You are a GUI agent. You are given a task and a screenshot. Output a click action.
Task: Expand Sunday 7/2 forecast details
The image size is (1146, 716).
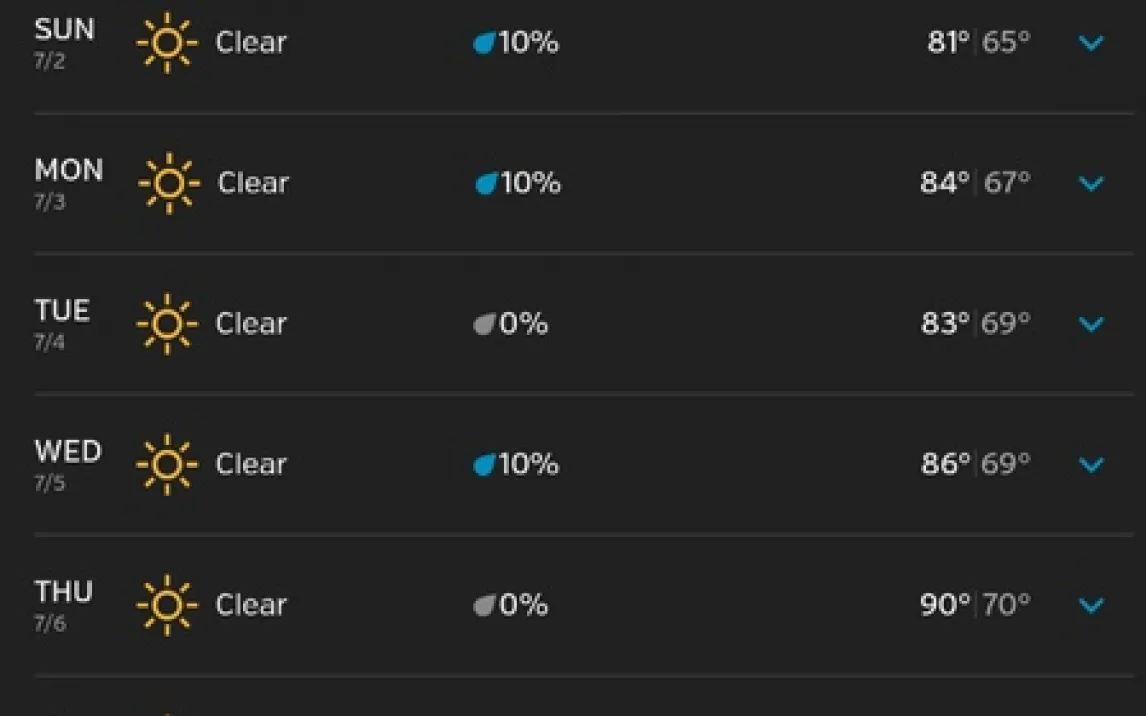pyautogui.click(x=1091, y=43)
